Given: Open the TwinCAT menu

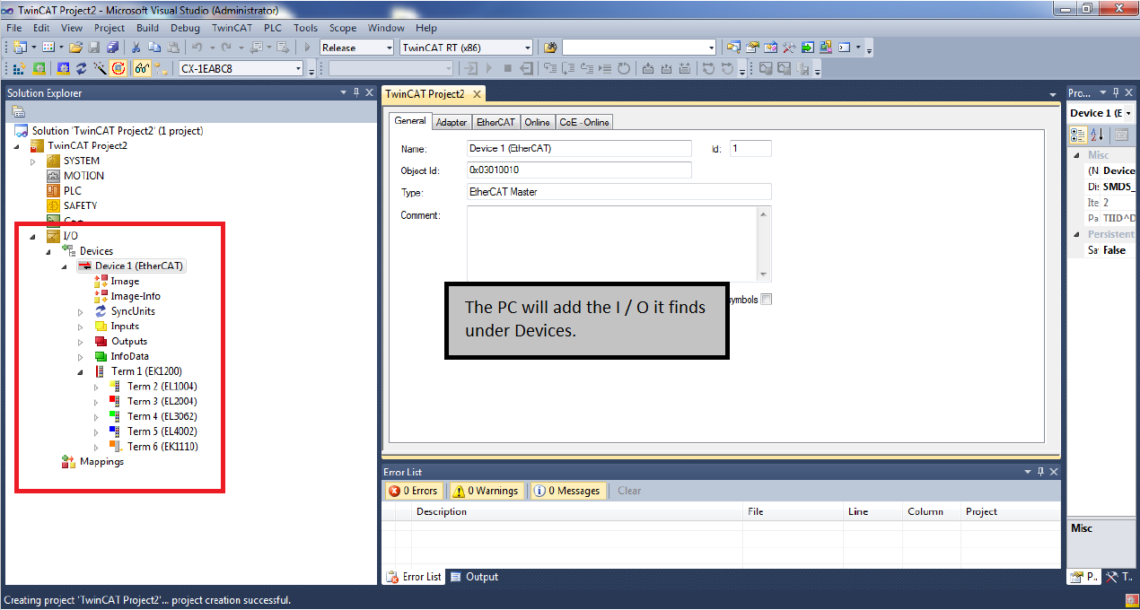Looking at the screenshot, I should [x=232, y=28].
